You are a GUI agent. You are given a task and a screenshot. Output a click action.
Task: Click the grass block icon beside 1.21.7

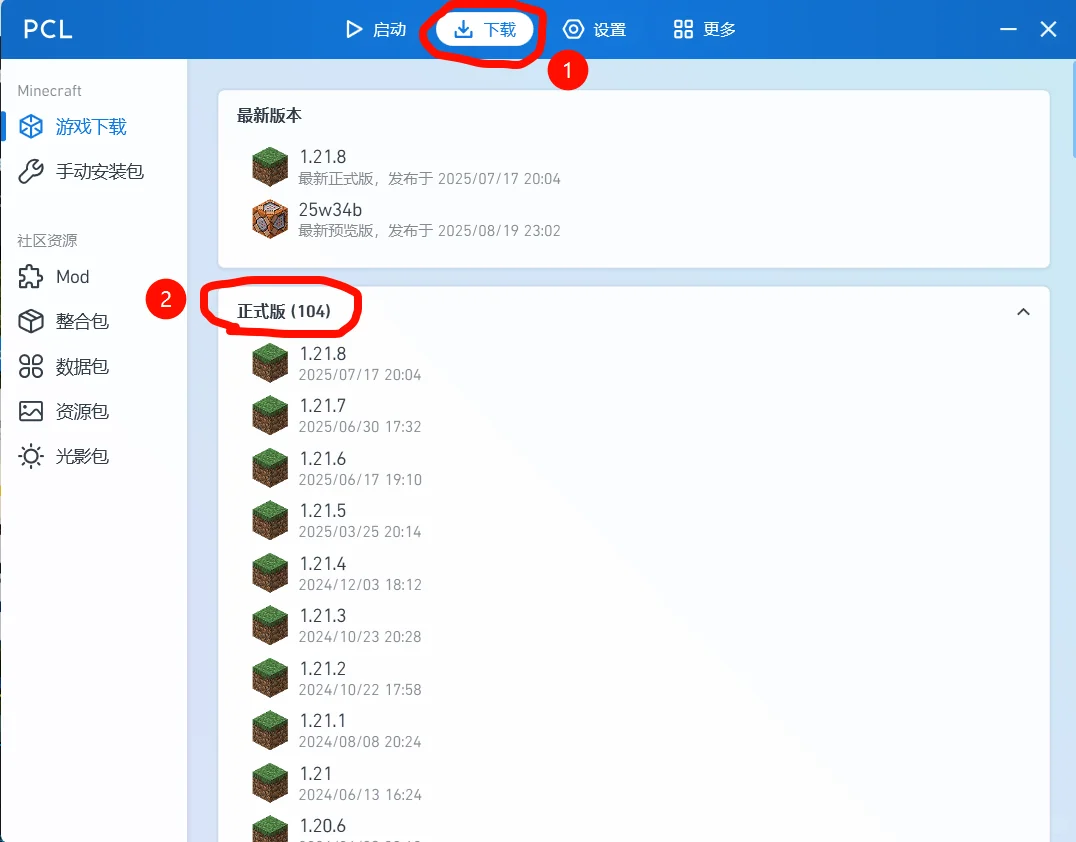click(270, 415)
